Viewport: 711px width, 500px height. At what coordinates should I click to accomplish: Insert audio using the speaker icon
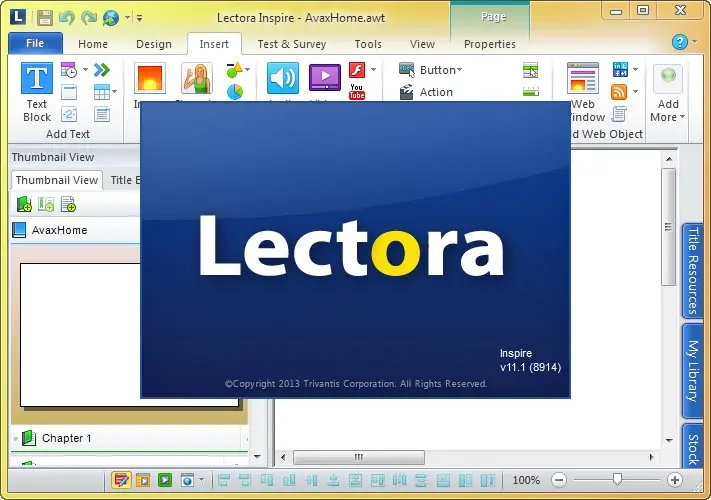pos(282,78)
